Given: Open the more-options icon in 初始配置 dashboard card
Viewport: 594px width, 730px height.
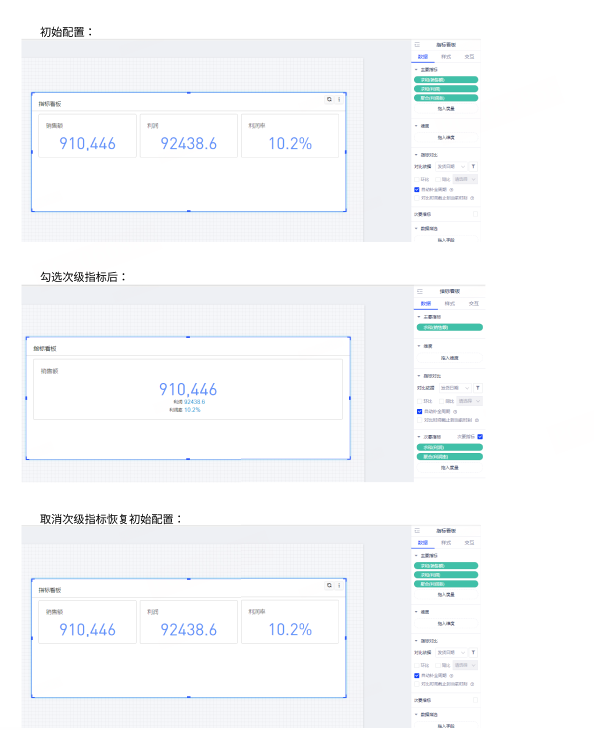Looking at the screenshot, I should [339, 99].
